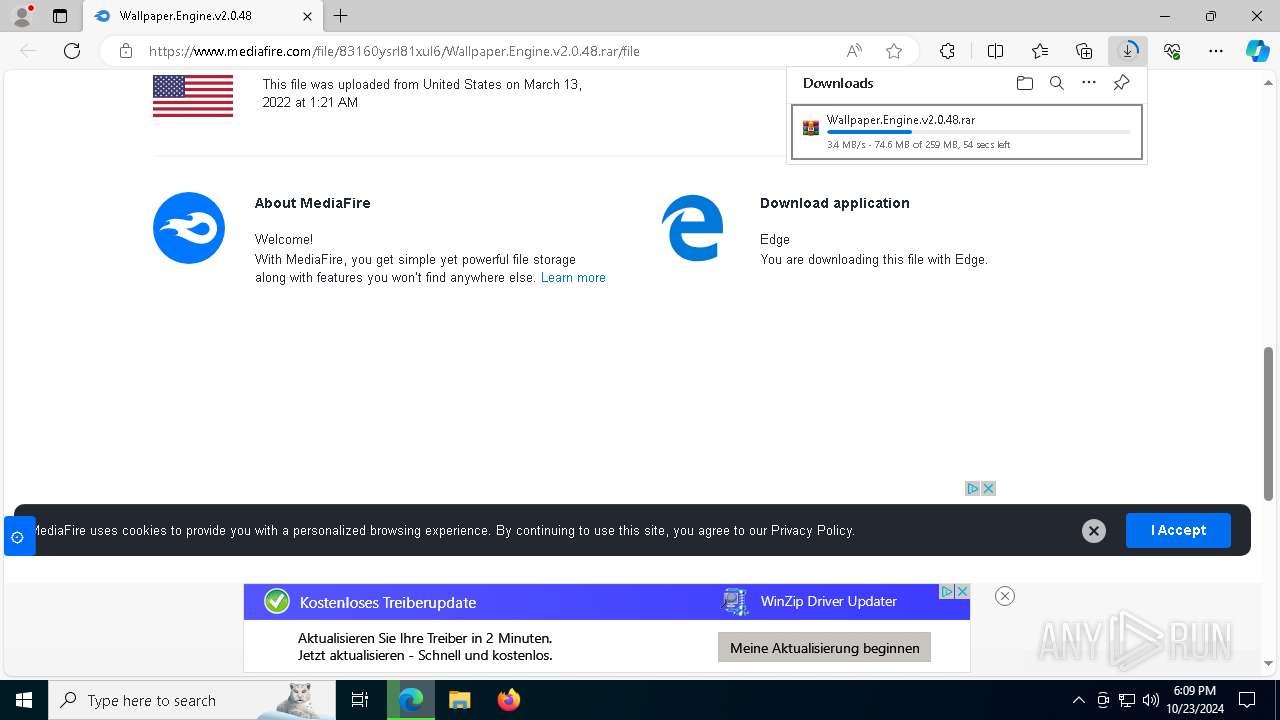Open the Extensions puzzle icon
Viewport: 1280px width, 720px height.
click(947, 51)
